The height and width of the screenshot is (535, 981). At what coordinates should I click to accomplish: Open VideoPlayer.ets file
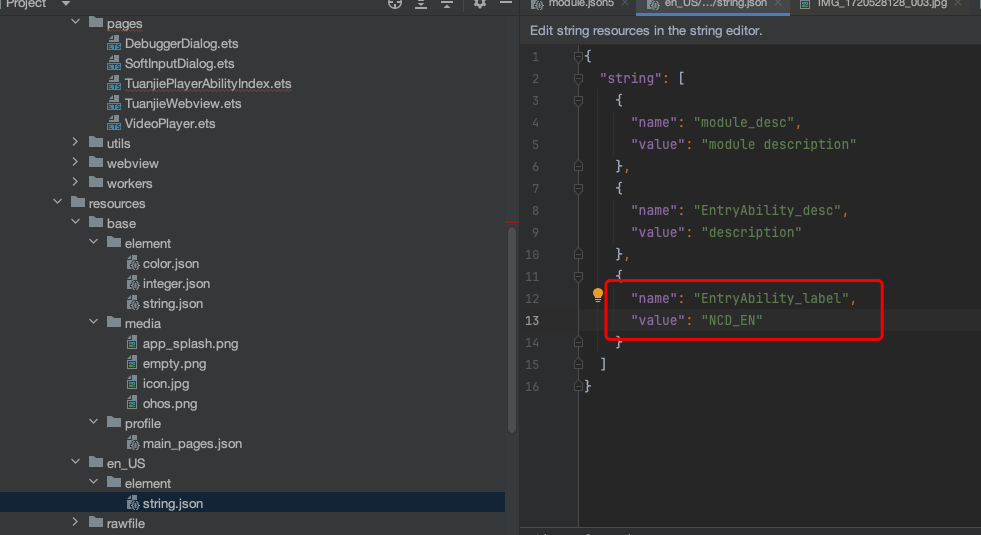click(x=169, y=123)
